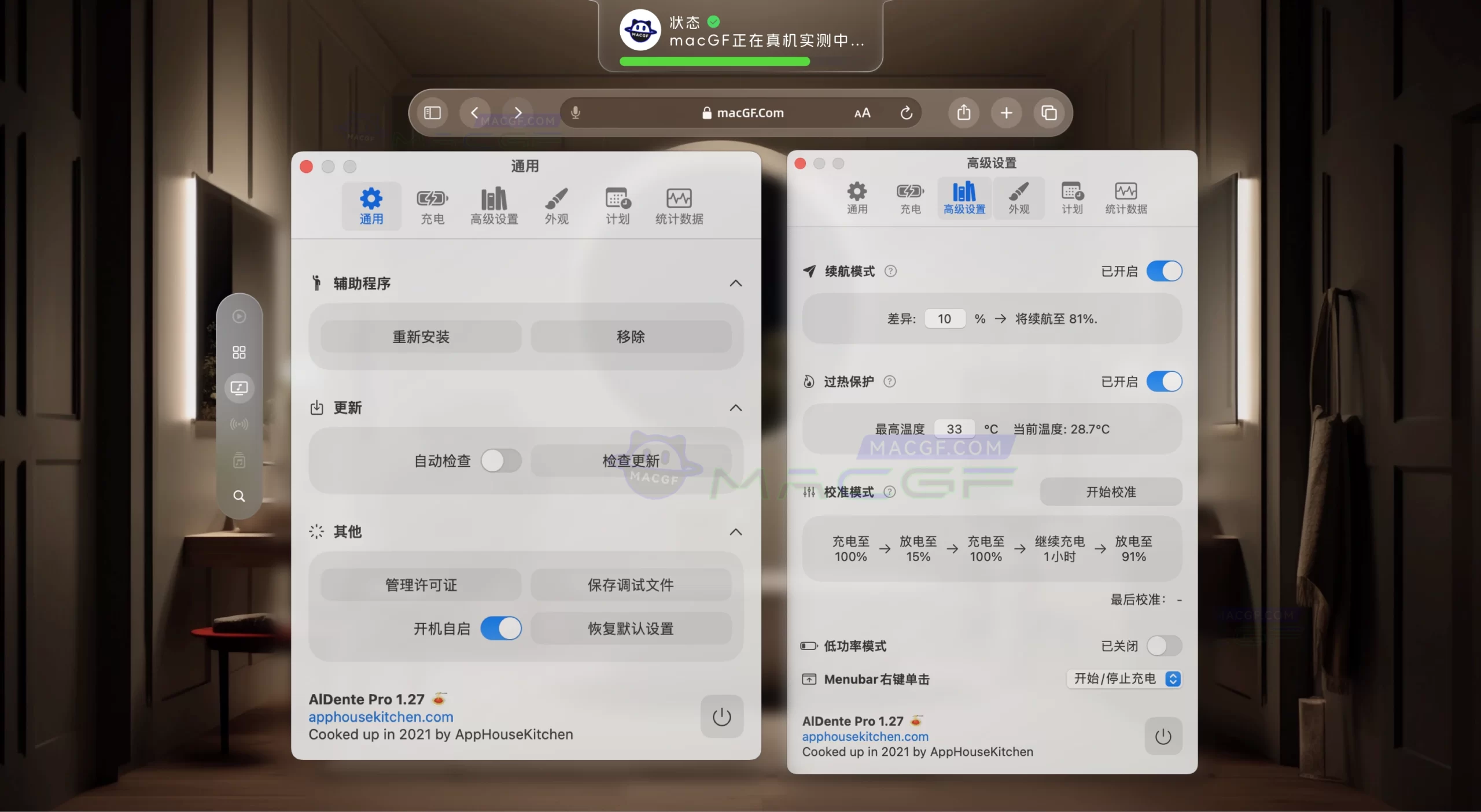
Task: Turn on 低功率模式 low power toggle
Action: coord(1164,645)
